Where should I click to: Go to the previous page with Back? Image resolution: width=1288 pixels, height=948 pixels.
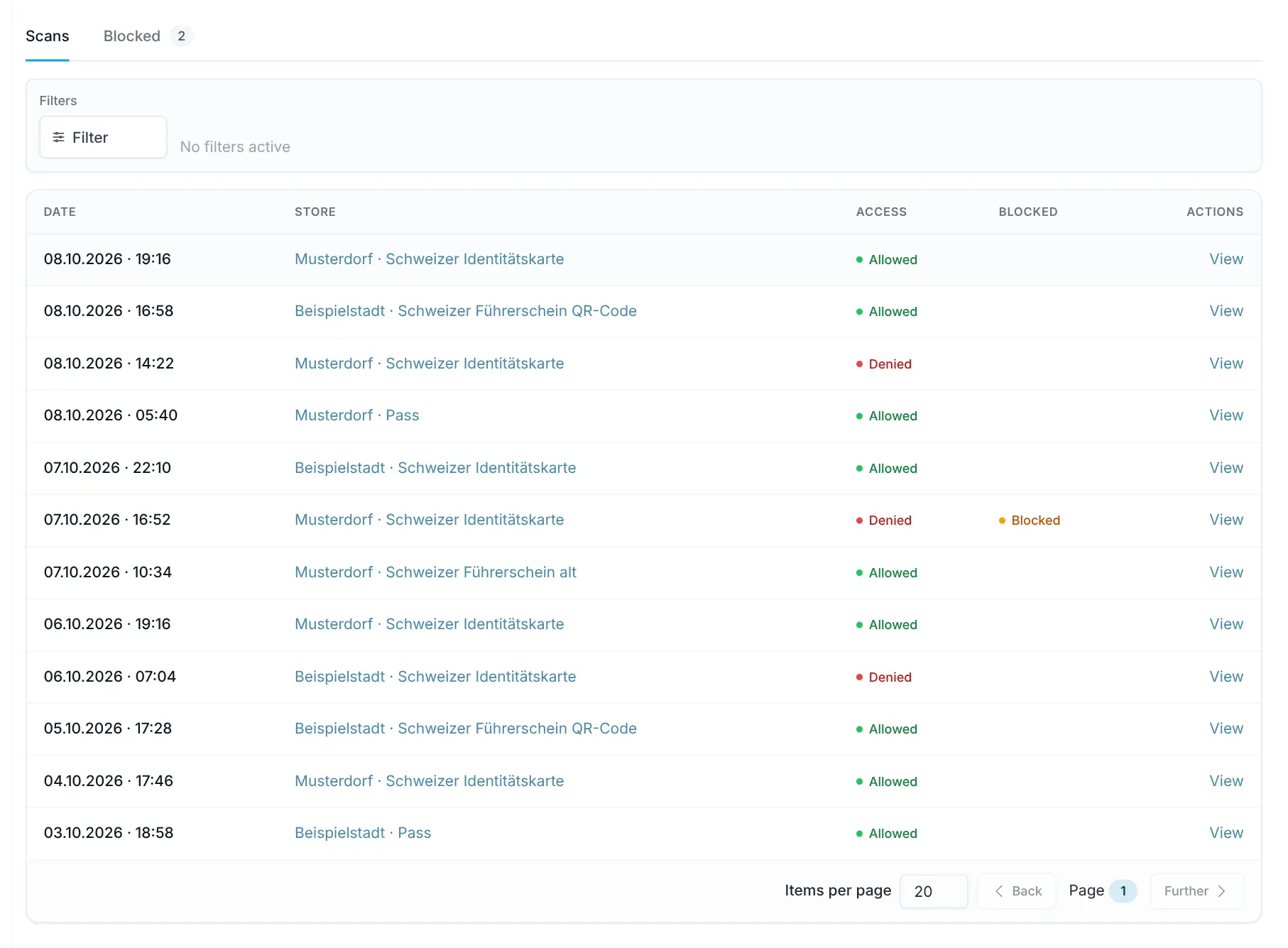click(1017, 891)
